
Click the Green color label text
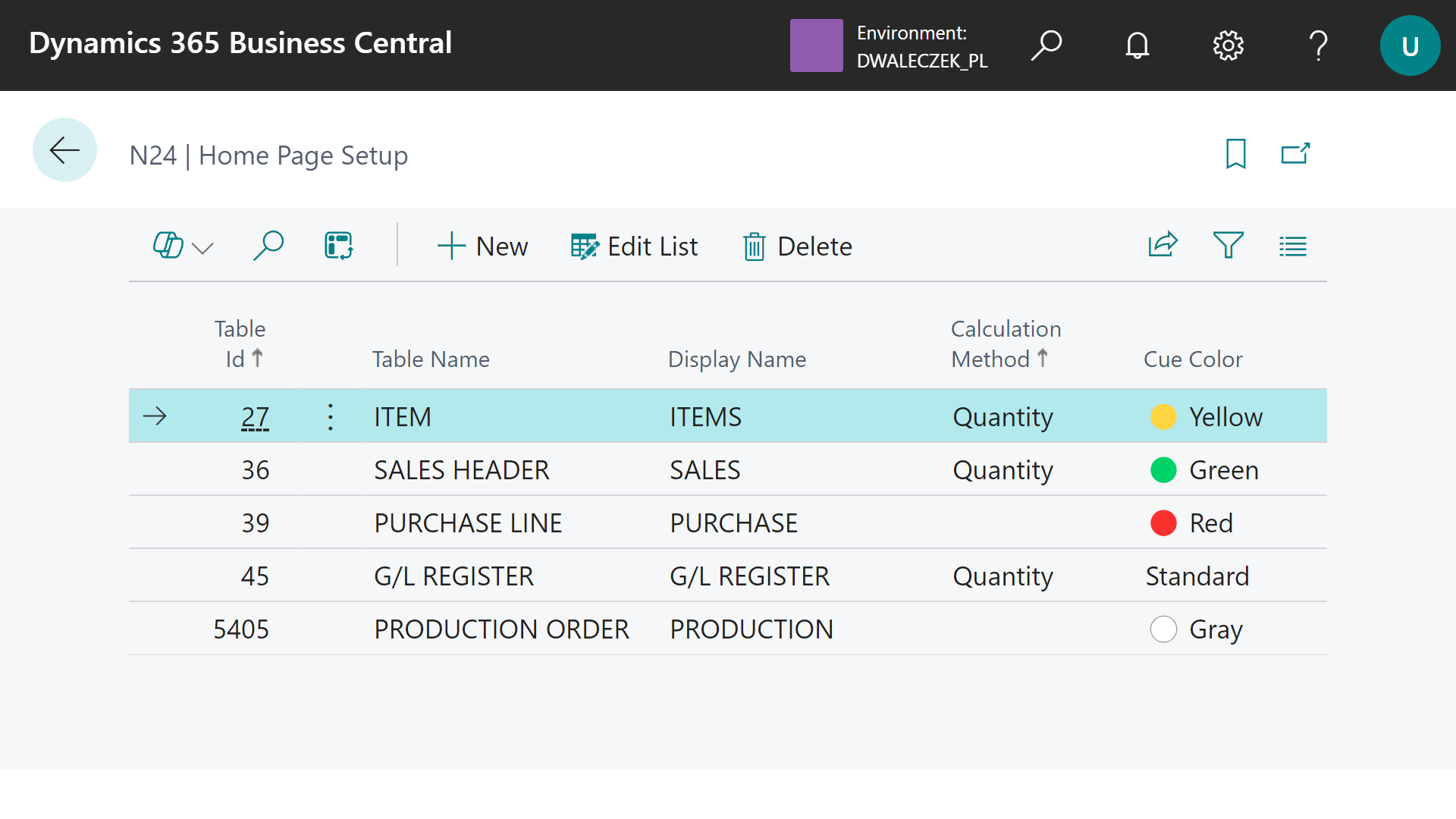(1223, 469)
